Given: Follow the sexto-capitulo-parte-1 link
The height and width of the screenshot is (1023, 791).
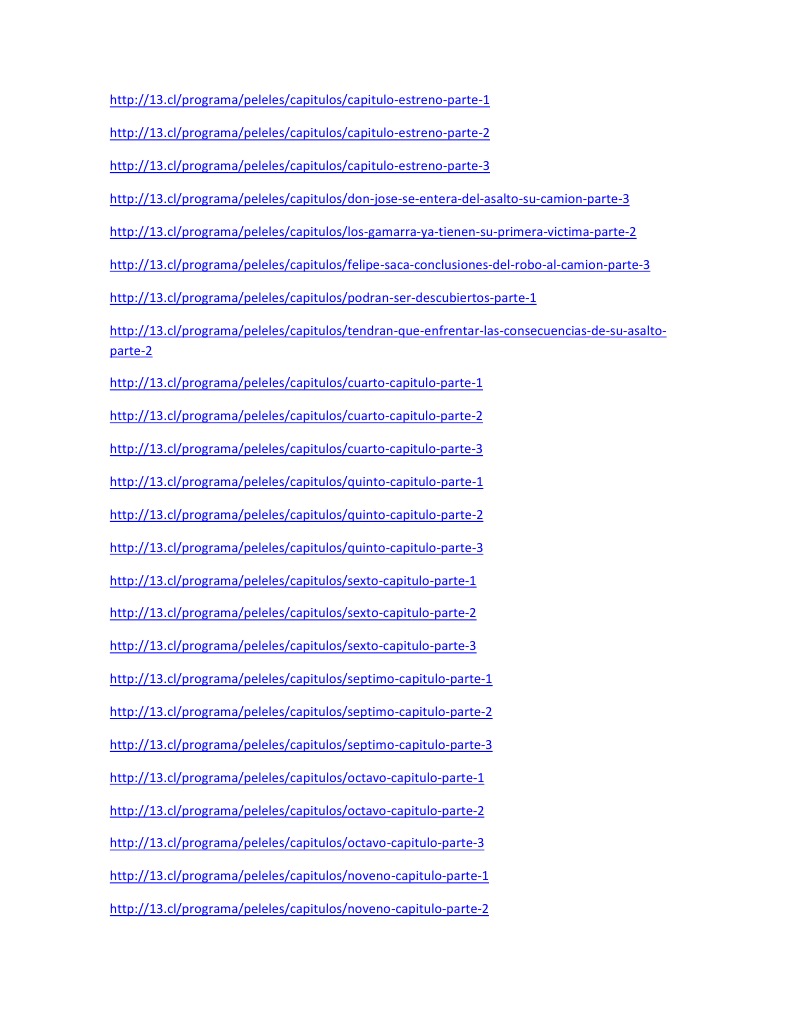Looking at the screenshot, I should point(293,581).
